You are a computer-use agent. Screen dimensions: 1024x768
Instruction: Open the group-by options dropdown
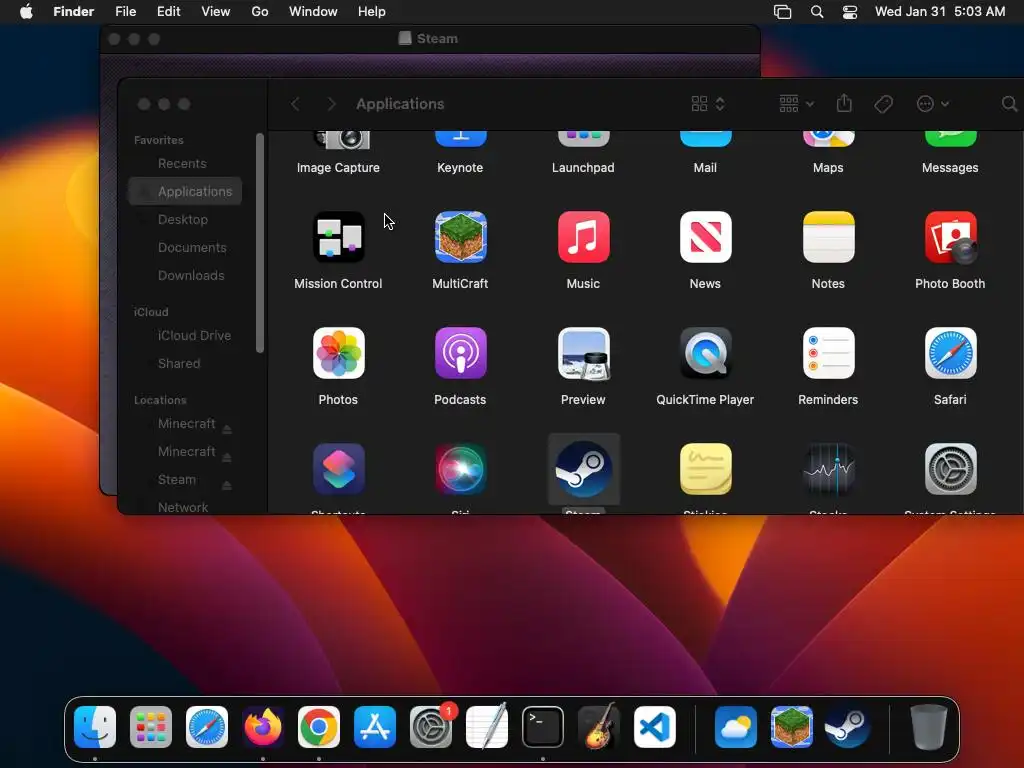(796, 104)
